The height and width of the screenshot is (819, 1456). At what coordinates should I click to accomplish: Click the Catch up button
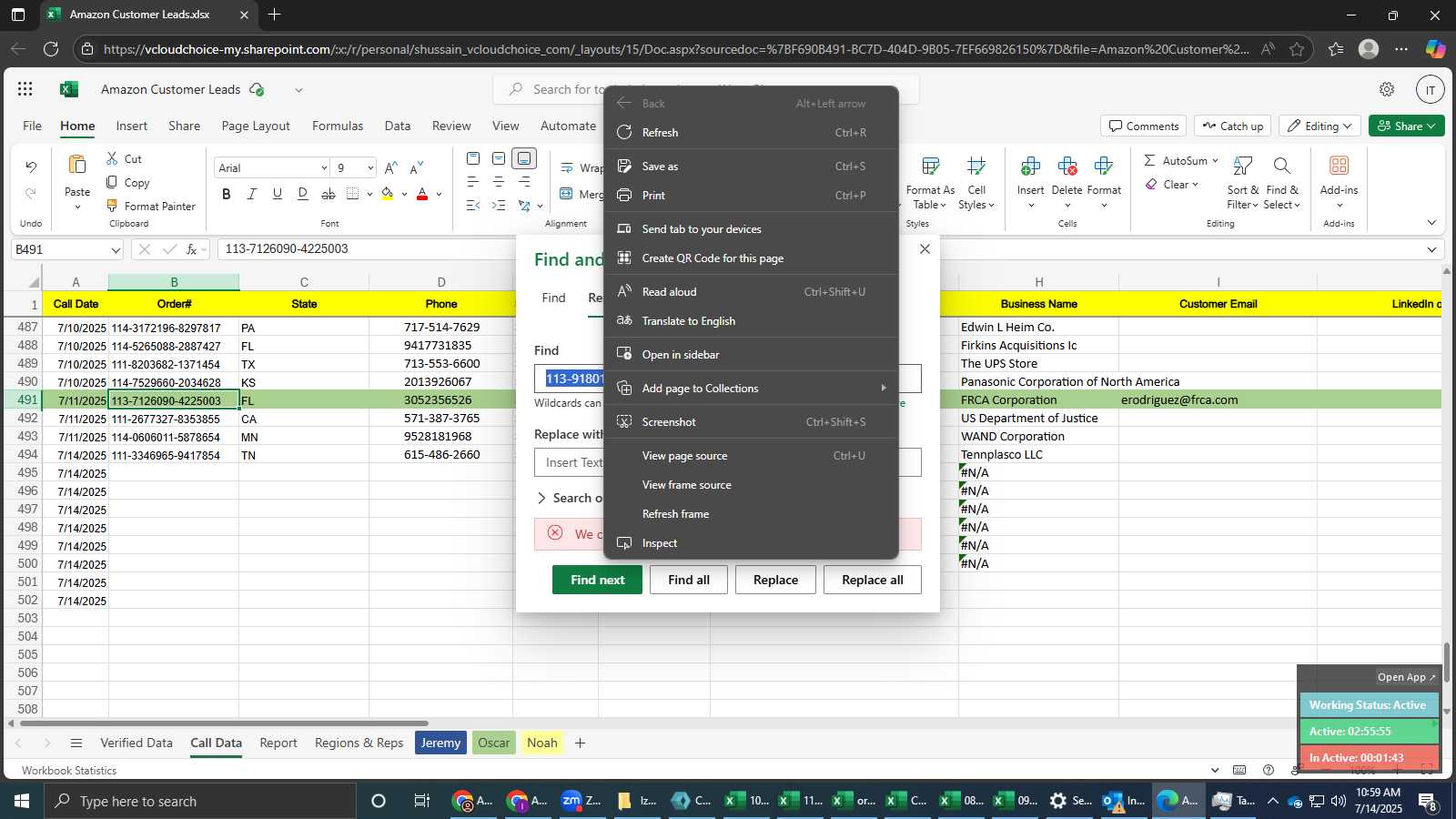point(1233,126)
